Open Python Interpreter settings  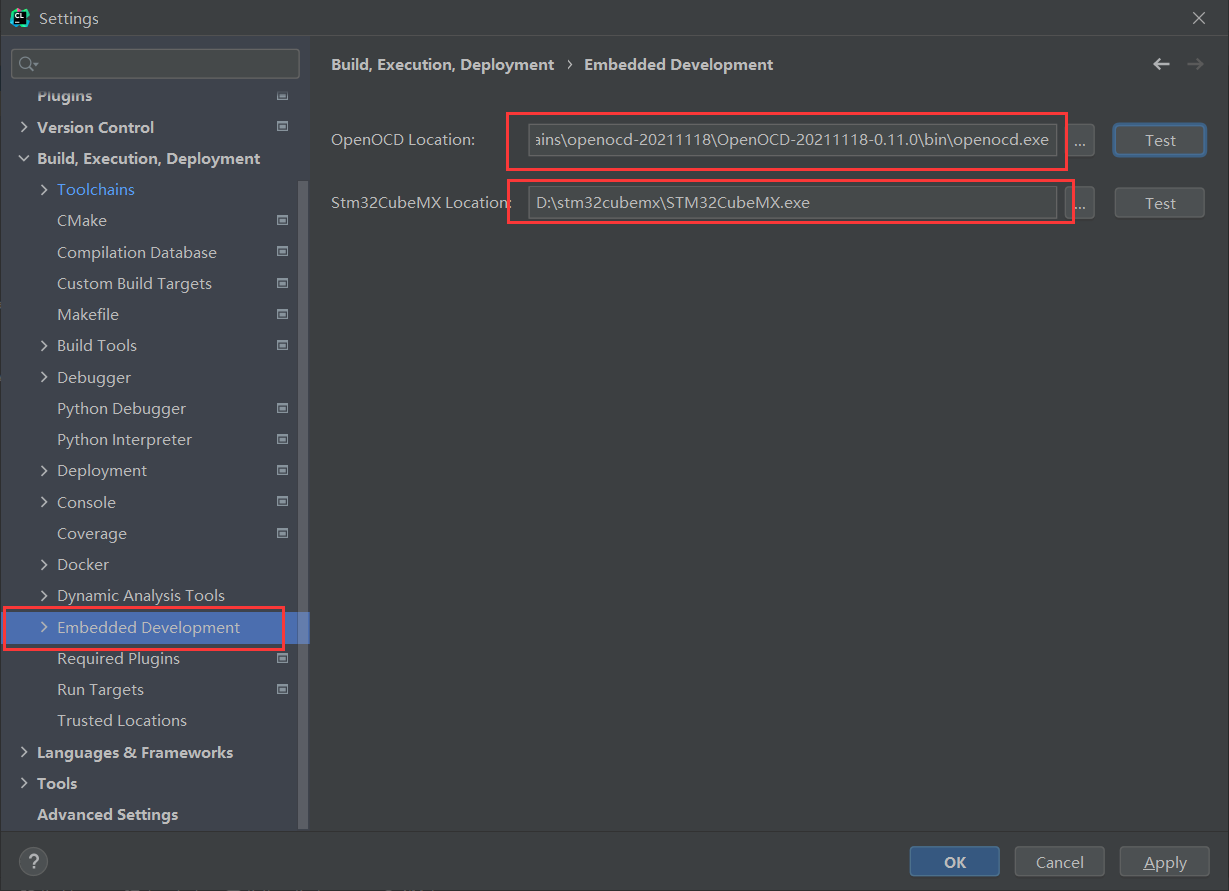coord(124,439)
